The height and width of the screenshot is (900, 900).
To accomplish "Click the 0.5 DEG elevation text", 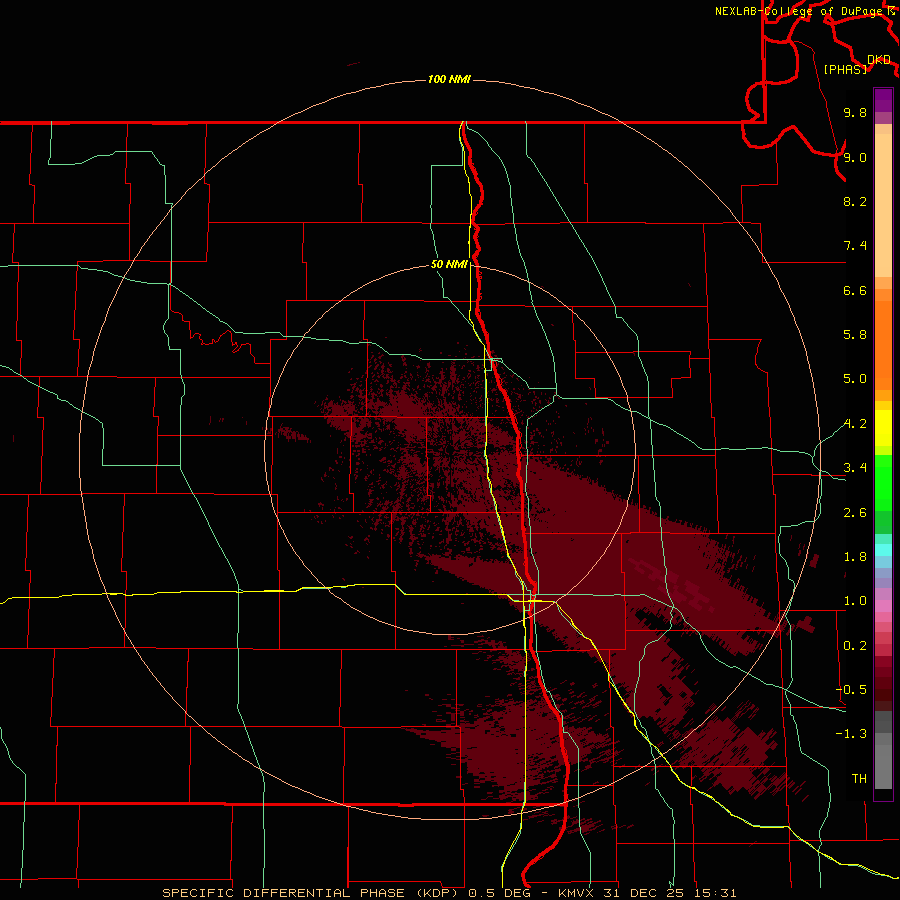I will point(501,893).
